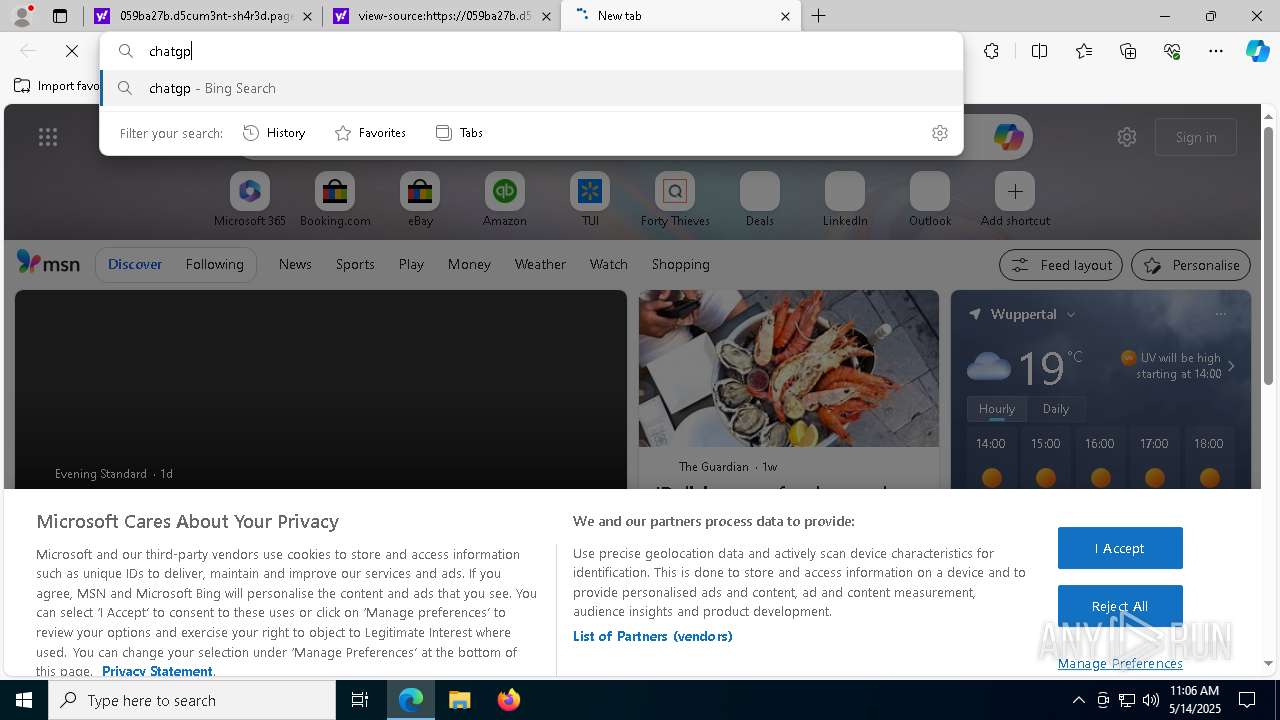Click the Sign in button
The image size is (1280, 720).
point(1196,137)
